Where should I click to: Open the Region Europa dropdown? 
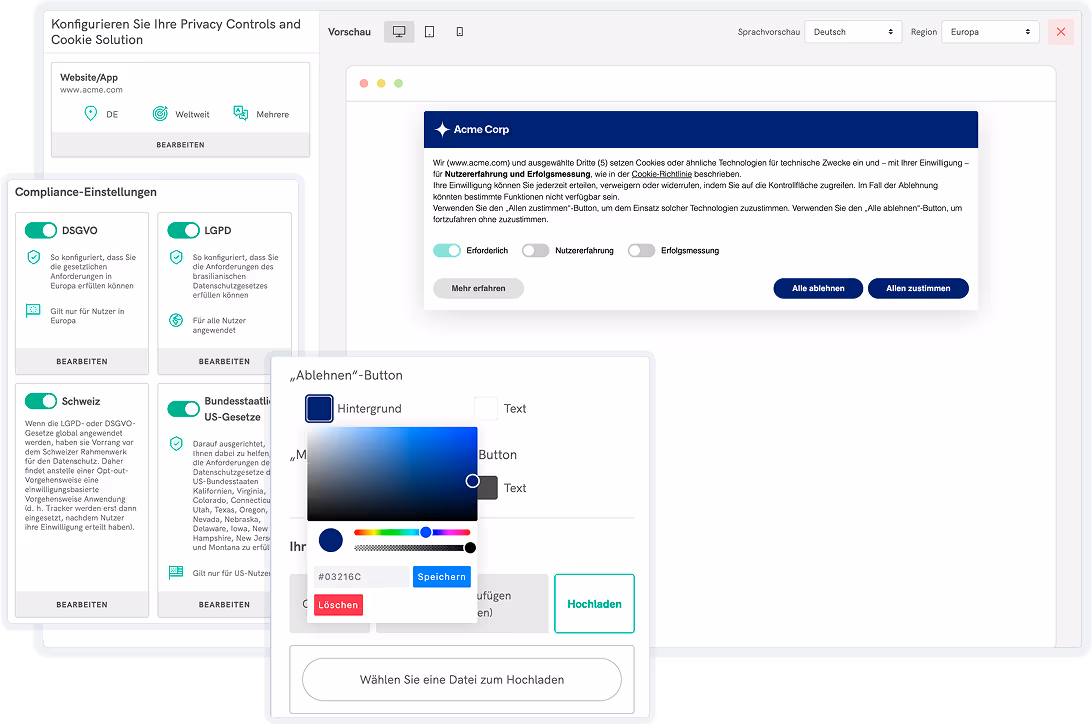pos(989,32)
